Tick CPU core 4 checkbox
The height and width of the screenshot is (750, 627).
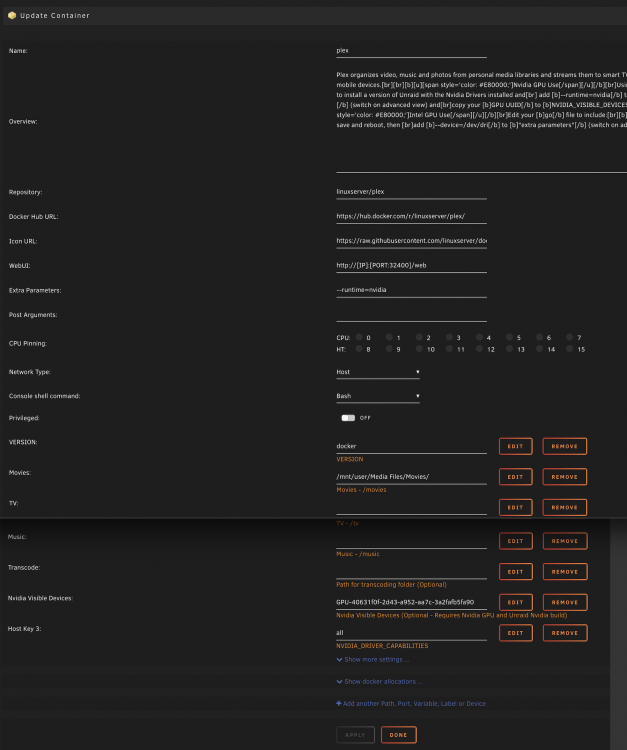480,337
